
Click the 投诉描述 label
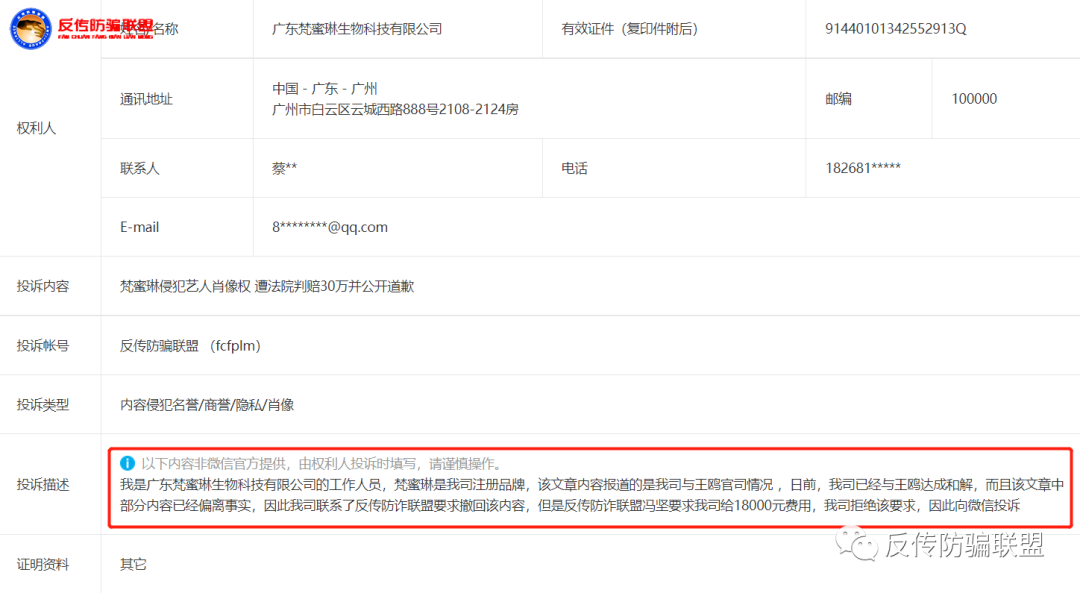(x=43, y=485)
